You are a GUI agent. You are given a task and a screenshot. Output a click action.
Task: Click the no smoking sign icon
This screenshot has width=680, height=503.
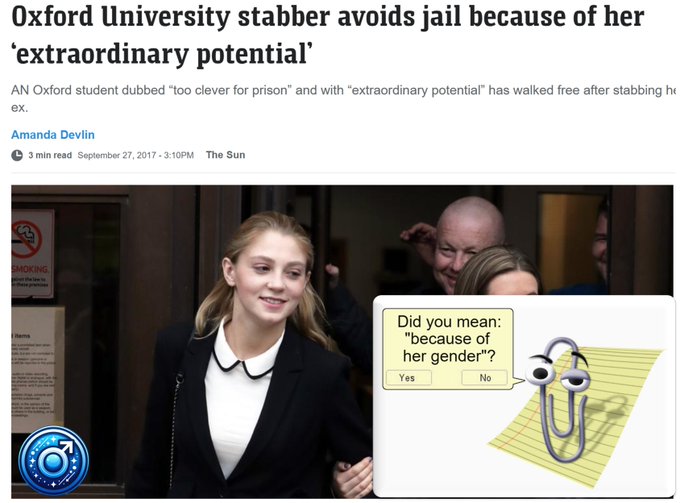click(26, 238)
